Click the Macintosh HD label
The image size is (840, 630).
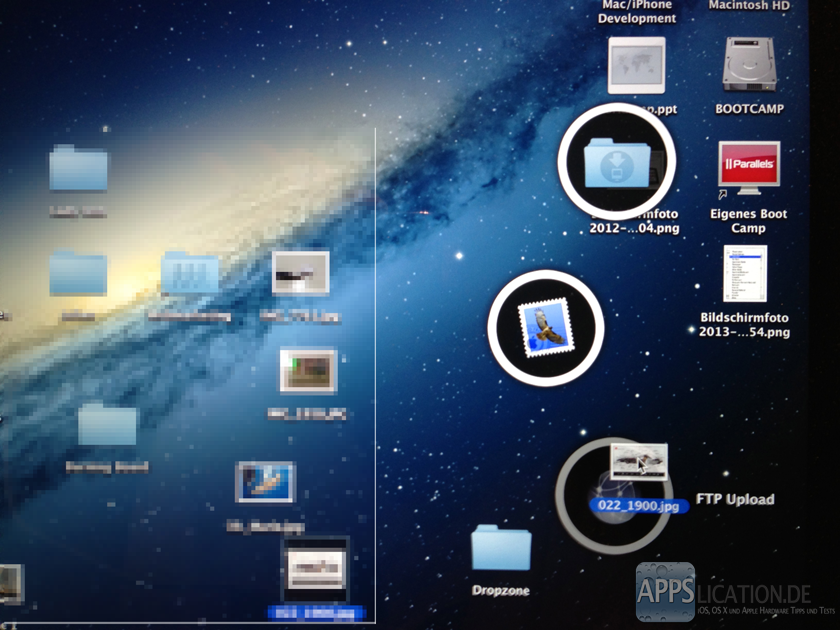click(748, 6)
